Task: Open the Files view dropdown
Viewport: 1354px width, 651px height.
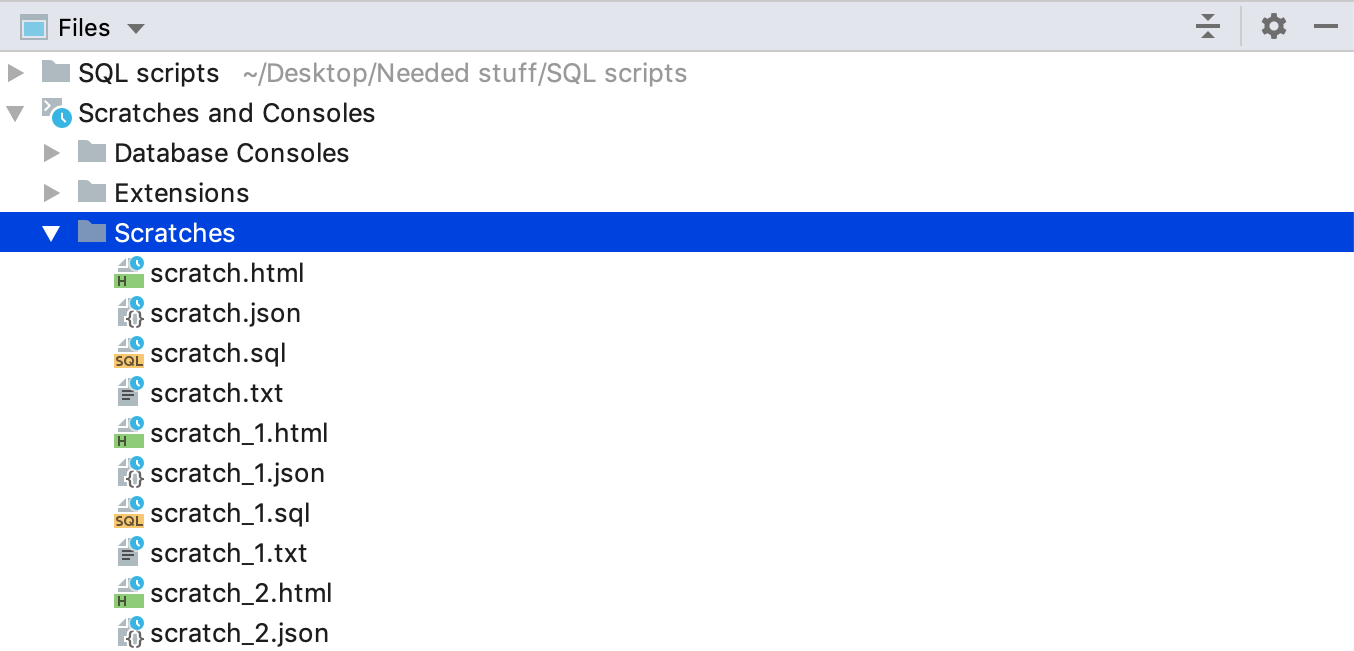Action: tap(83, 27)
